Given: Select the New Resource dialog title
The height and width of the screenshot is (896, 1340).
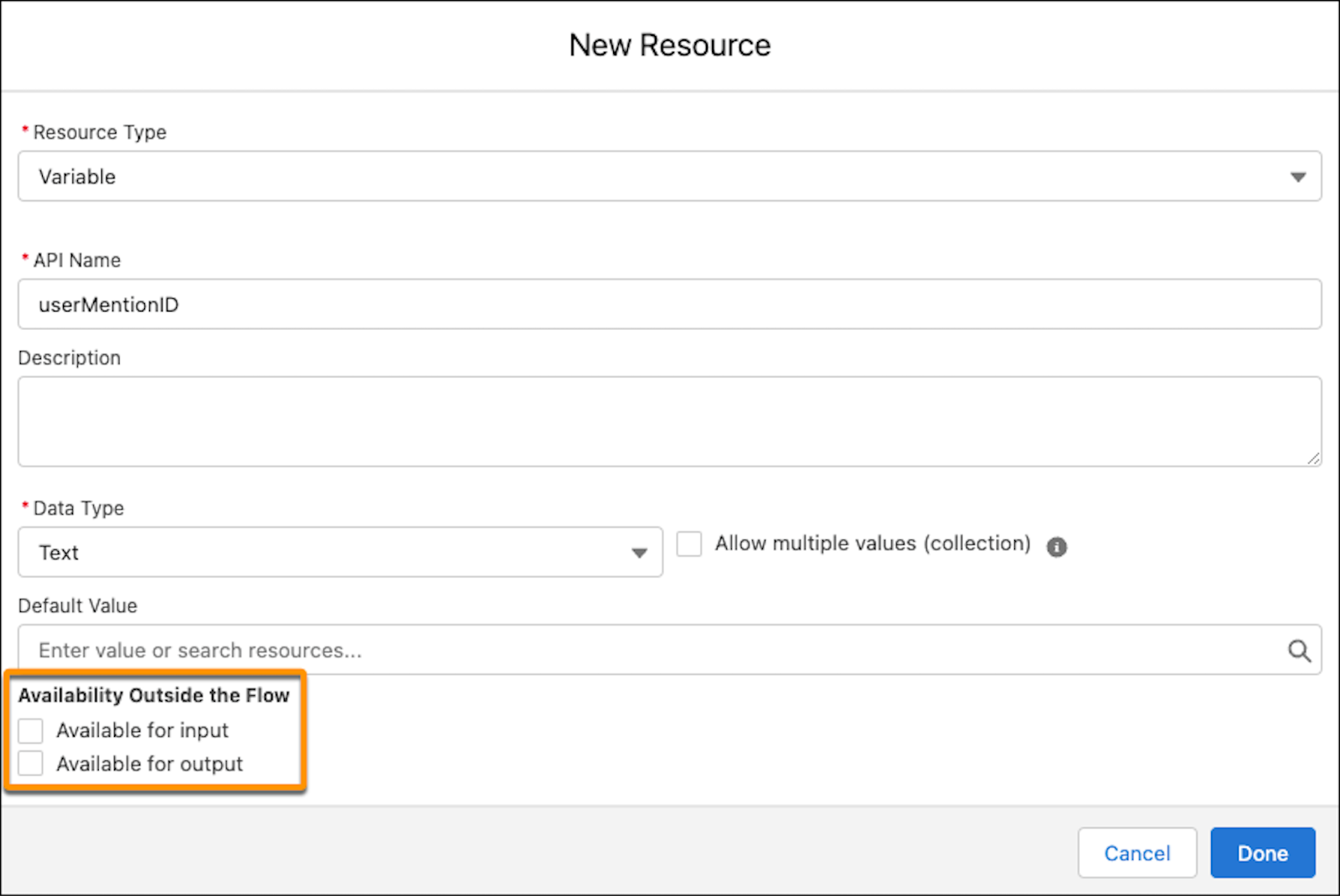Looking at the screenshot, I should (x=669, y=45).
